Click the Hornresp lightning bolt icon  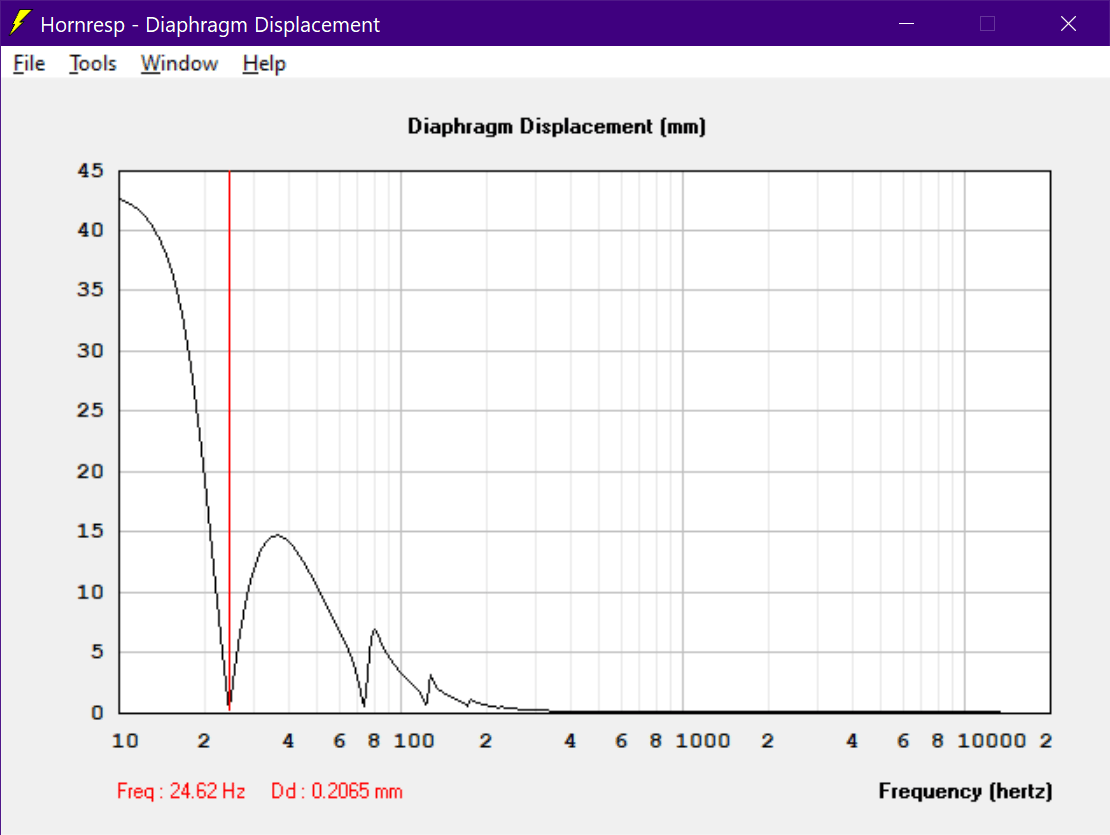point(21,23)
